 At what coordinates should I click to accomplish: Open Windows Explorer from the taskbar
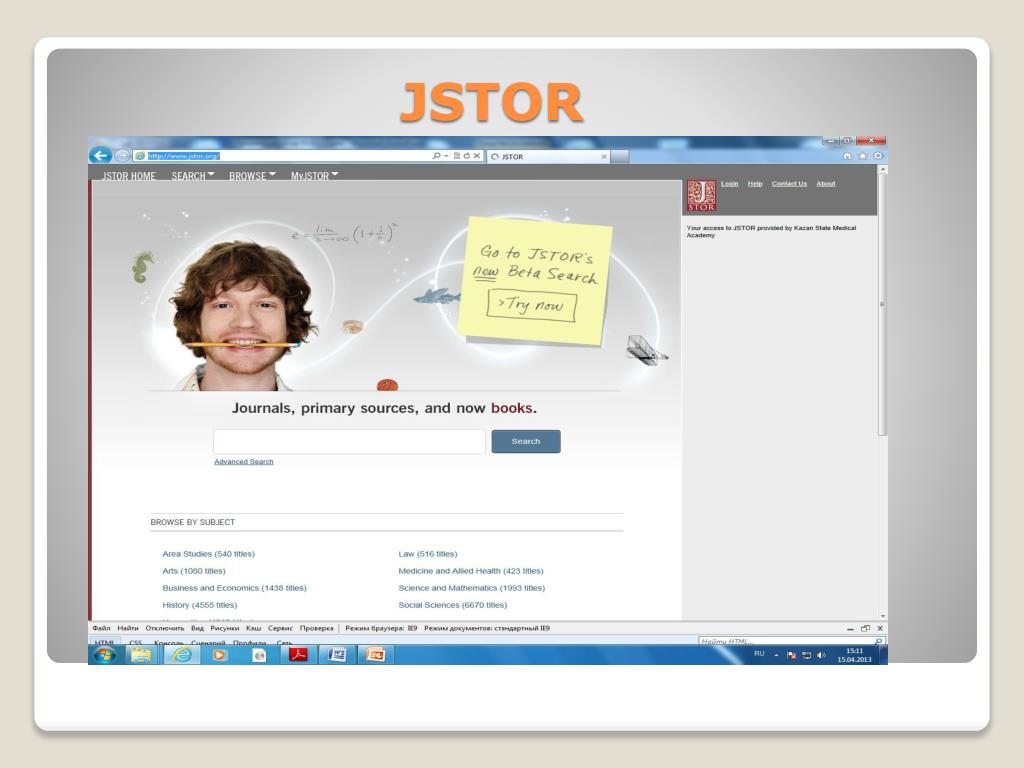click(x=140, y=655)
